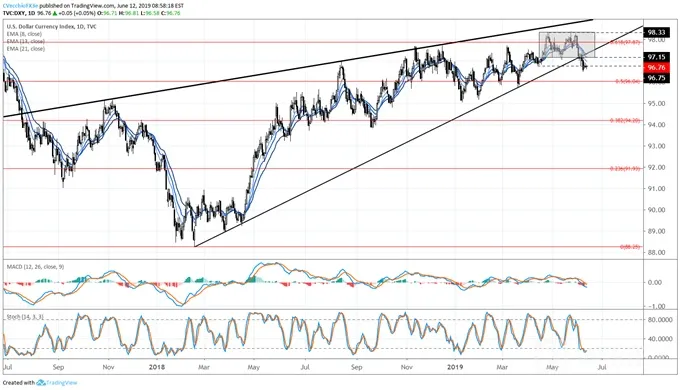Click the 89.00 price axis label

pyautogui.click(x=656, y=231)
